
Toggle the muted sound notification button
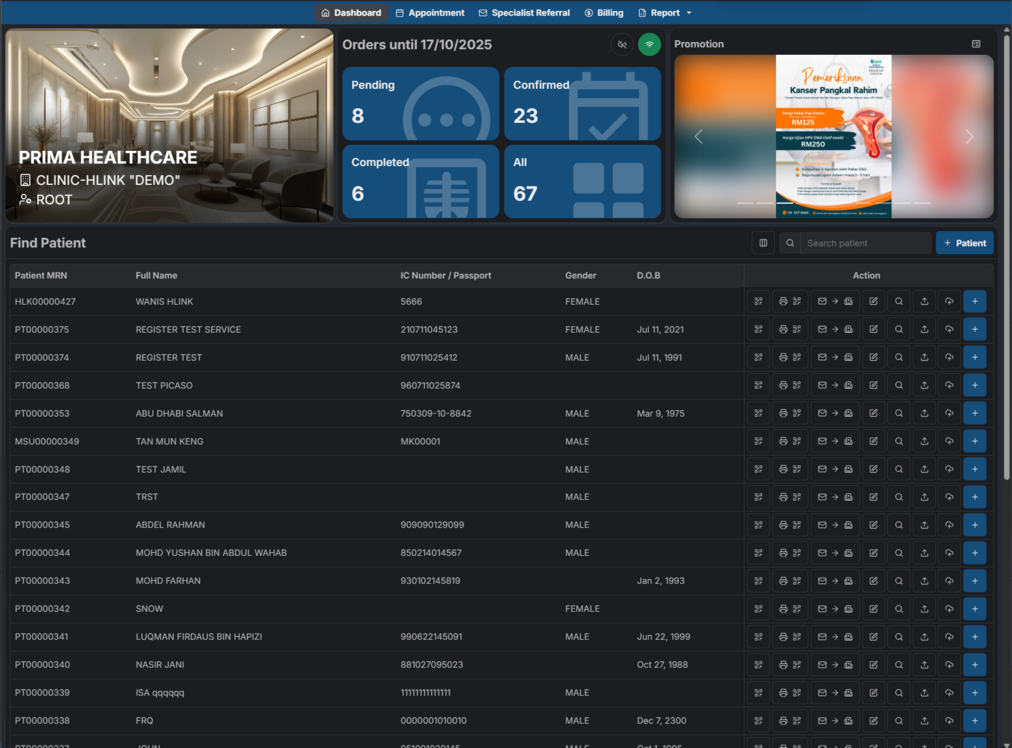tap(622, 44)
